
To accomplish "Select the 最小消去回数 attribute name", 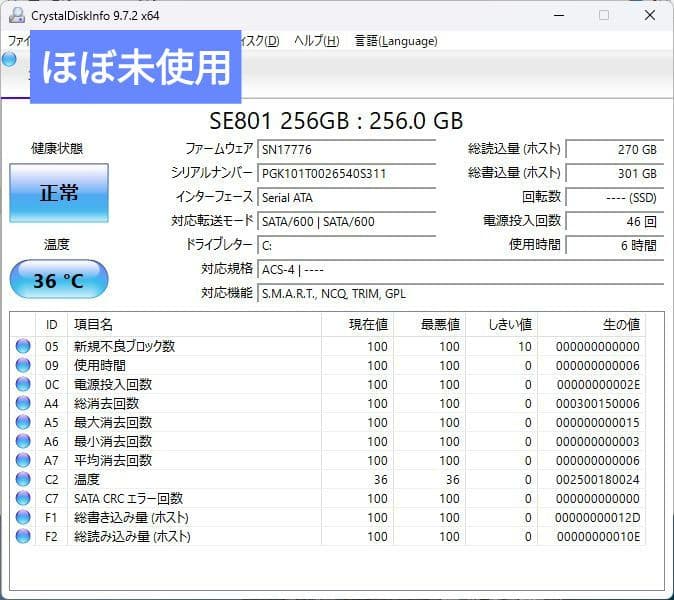I will click(113, 441).
